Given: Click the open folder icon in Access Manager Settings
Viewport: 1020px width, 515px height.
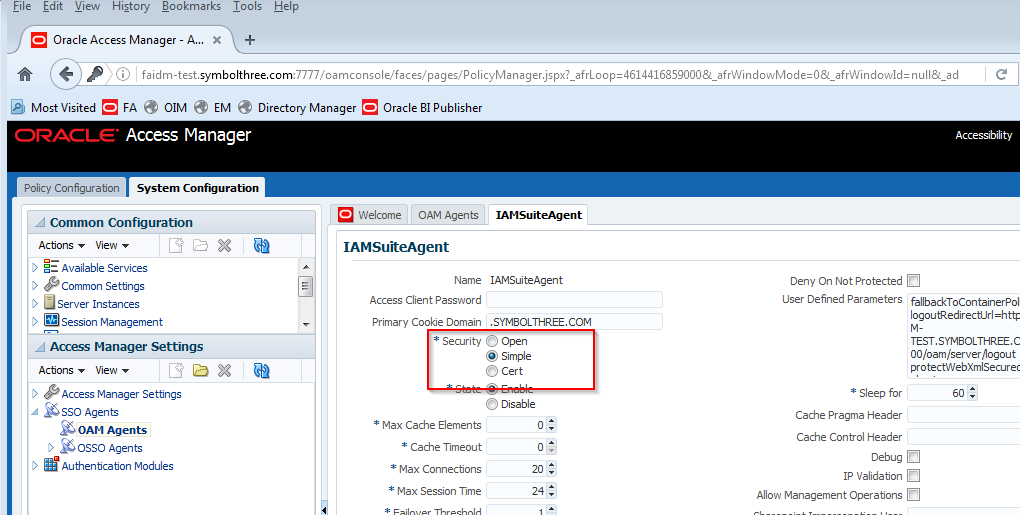Looking at the screenshot, I should click(200, 370).
